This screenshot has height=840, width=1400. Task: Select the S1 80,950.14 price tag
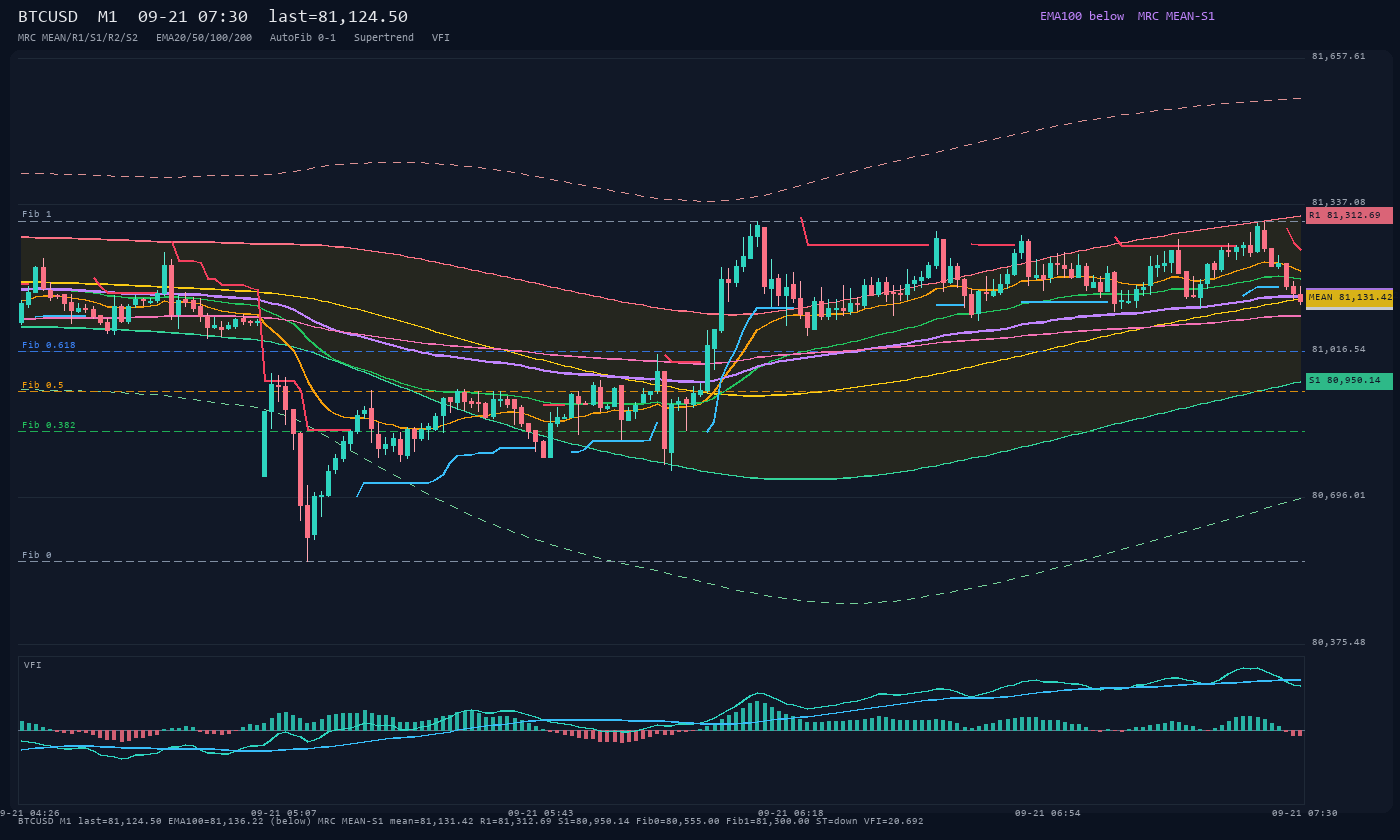1349,380
